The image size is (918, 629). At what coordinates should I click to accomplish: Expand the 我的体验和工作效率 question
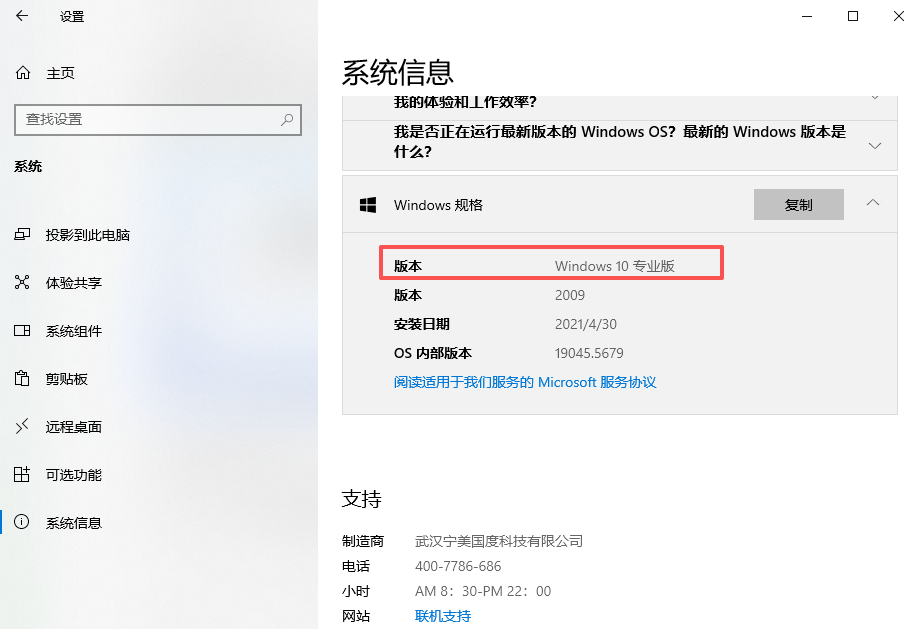(x=875, y=98)
